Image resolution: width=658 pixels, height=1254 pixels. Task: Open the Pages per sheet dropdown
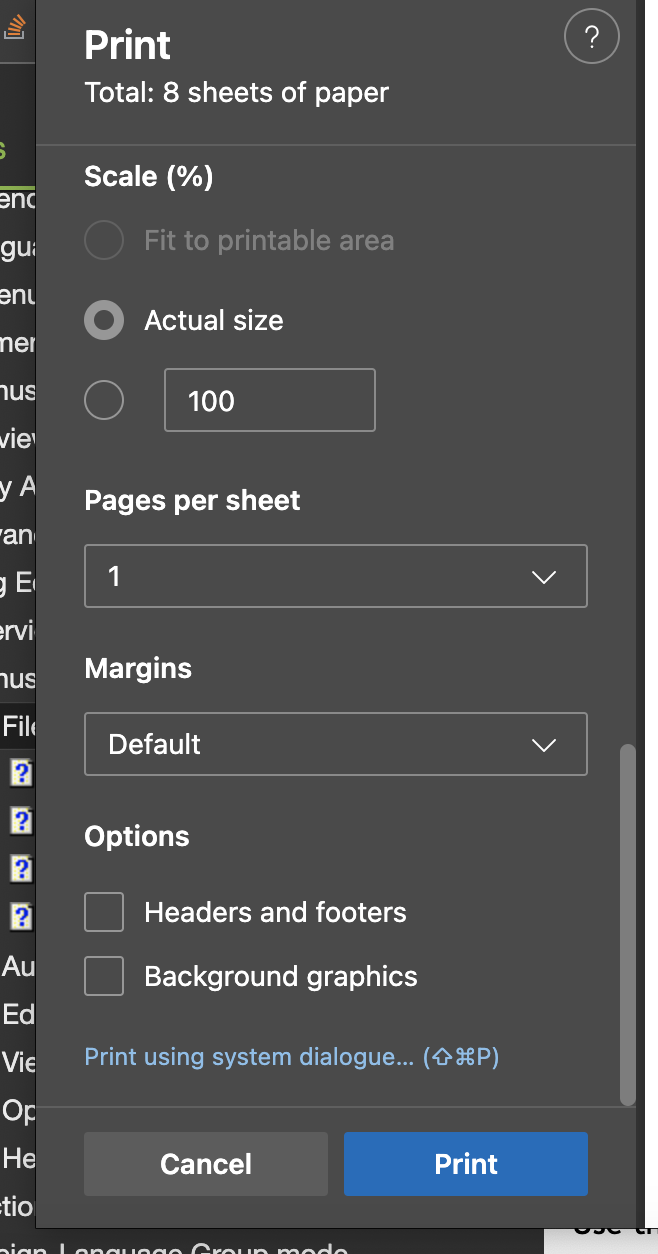pos(336,576)
